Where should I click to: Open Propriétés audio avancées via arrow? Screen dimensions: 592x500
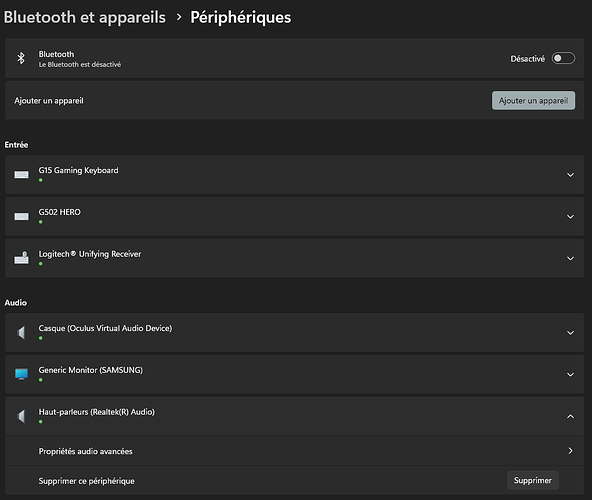tap(570, 451)
